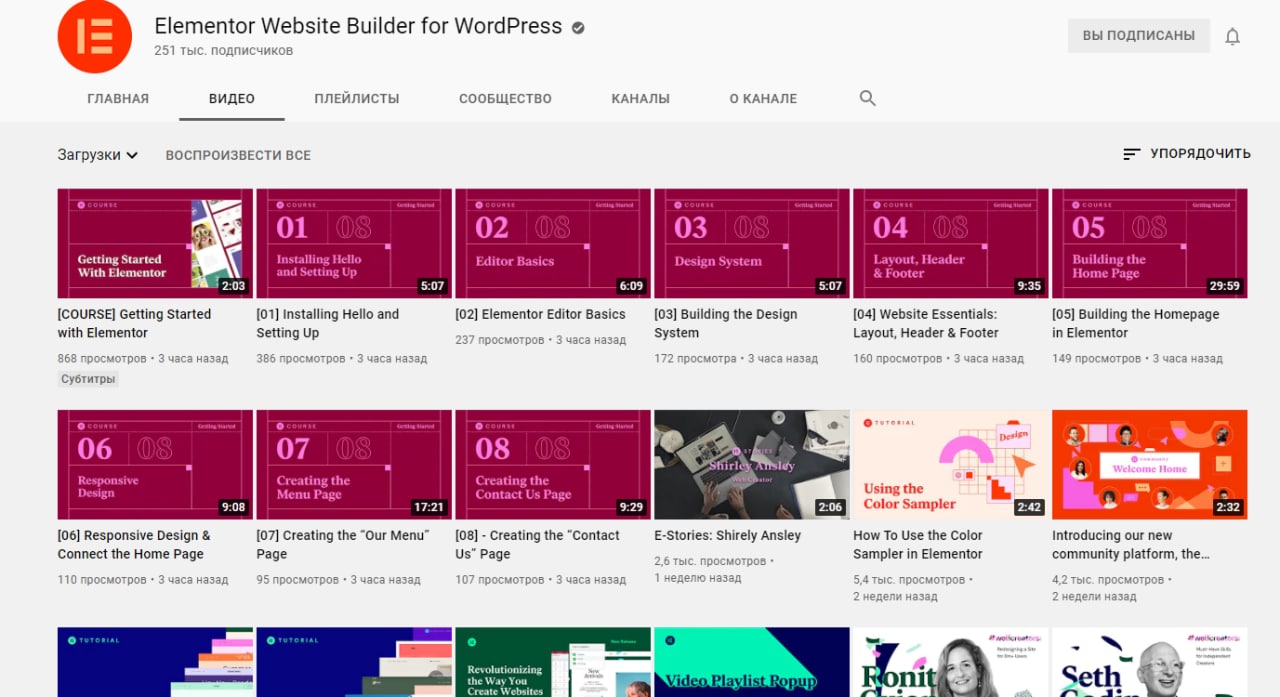Click title [02] Elementor Editor Basics
1280x697 pixels.
[540, 314]
